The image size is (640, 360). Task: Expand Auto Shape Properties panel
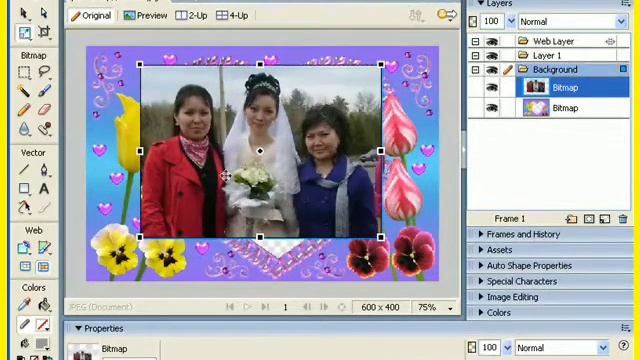tap(481, 265)
